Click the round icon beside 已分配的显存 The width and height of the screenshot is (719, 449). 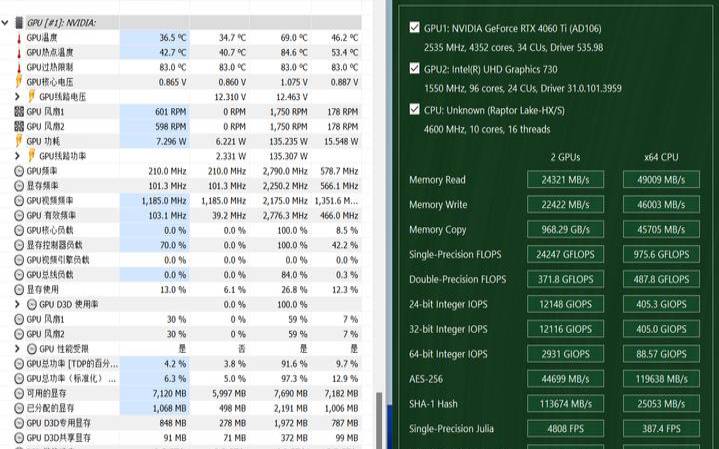(19, 408)
